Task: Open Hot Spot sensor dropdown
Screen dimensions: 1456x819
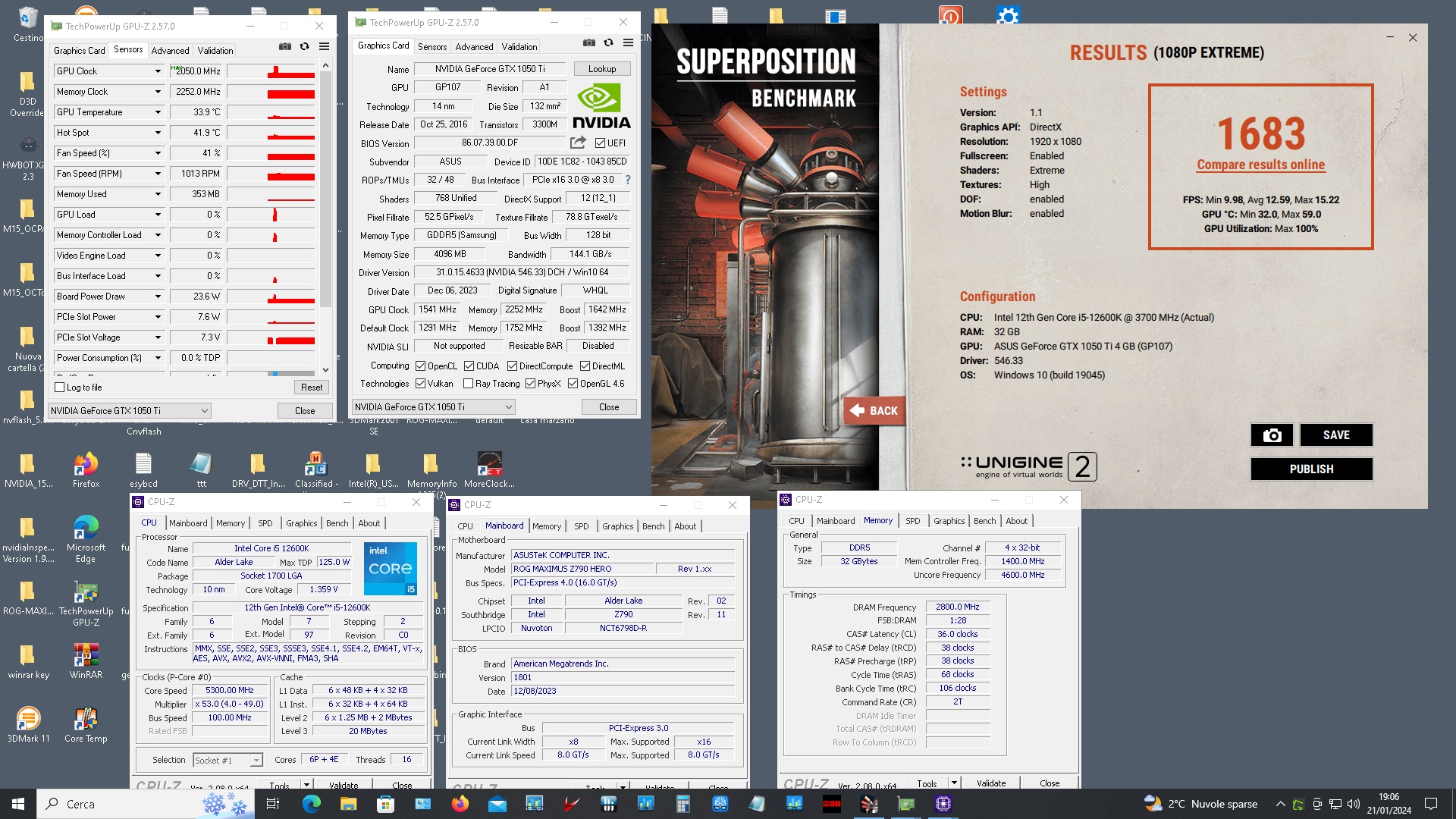Action: [x=158, y=133]
